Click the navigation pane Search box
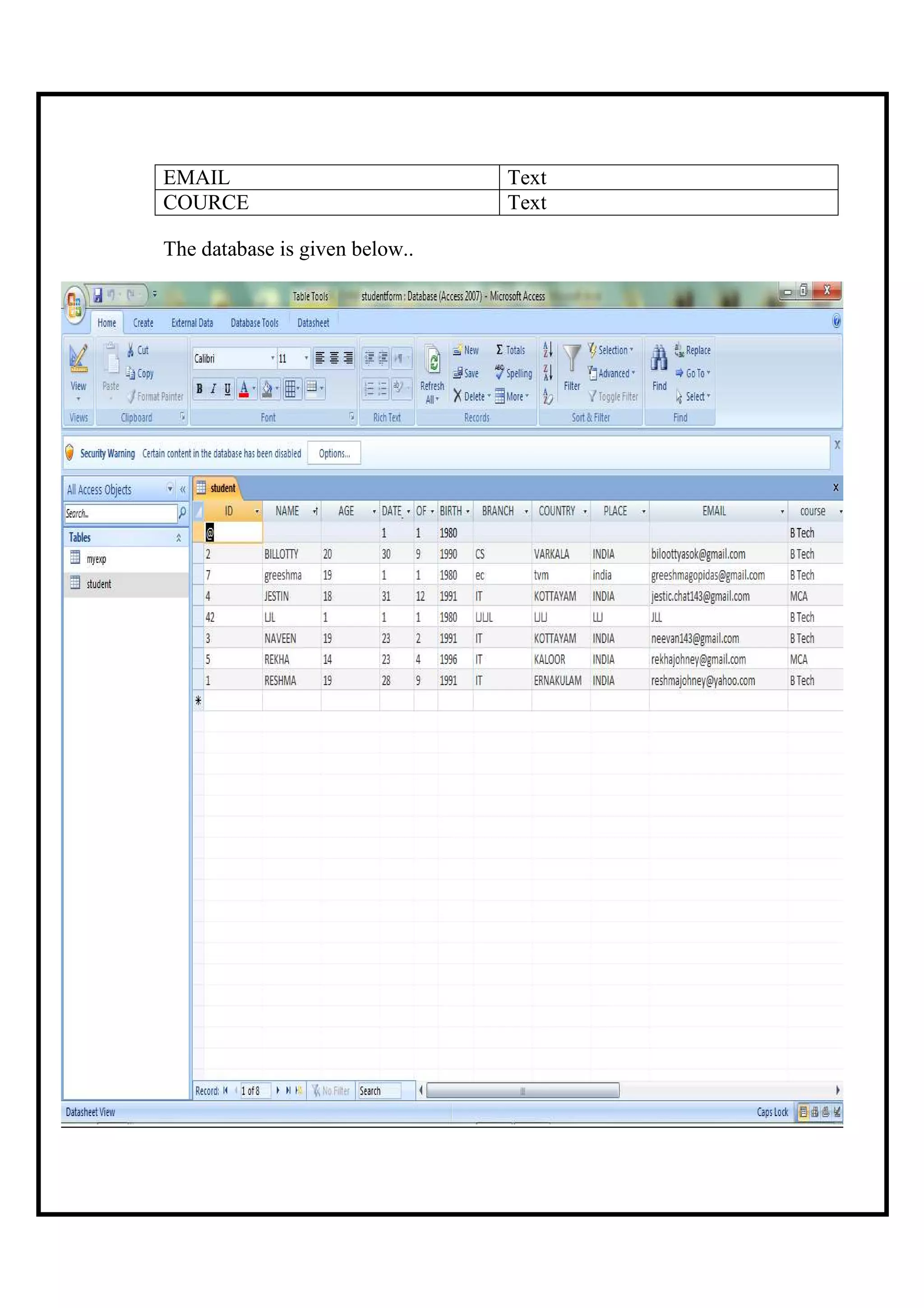This screenshot has height=1308, width=924. coord(120,513)
